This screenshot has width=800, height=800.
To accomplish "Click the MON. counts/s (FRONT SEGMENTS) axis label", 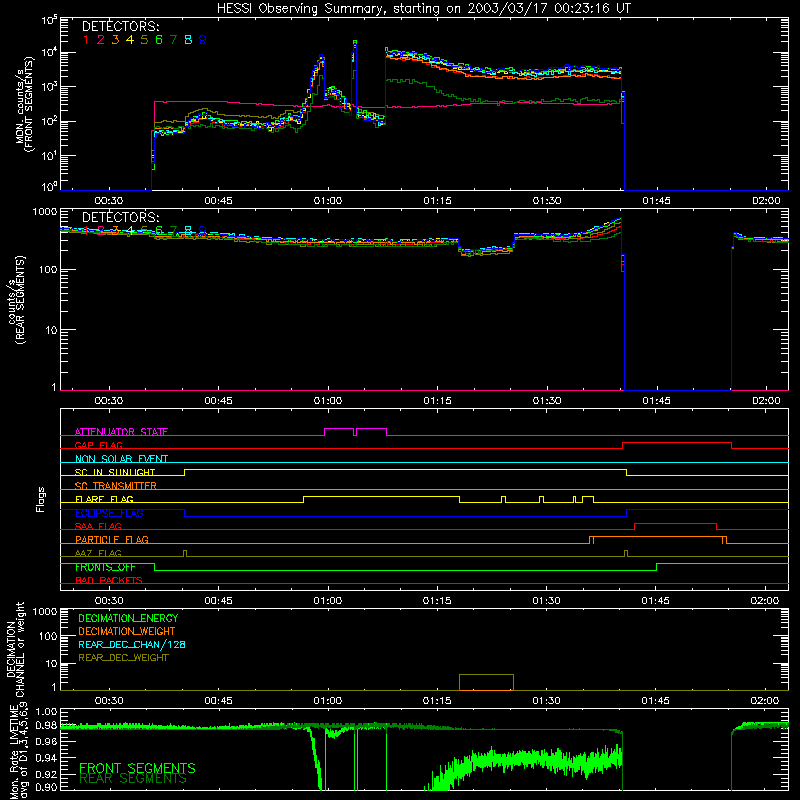I will tap(24, 104).
